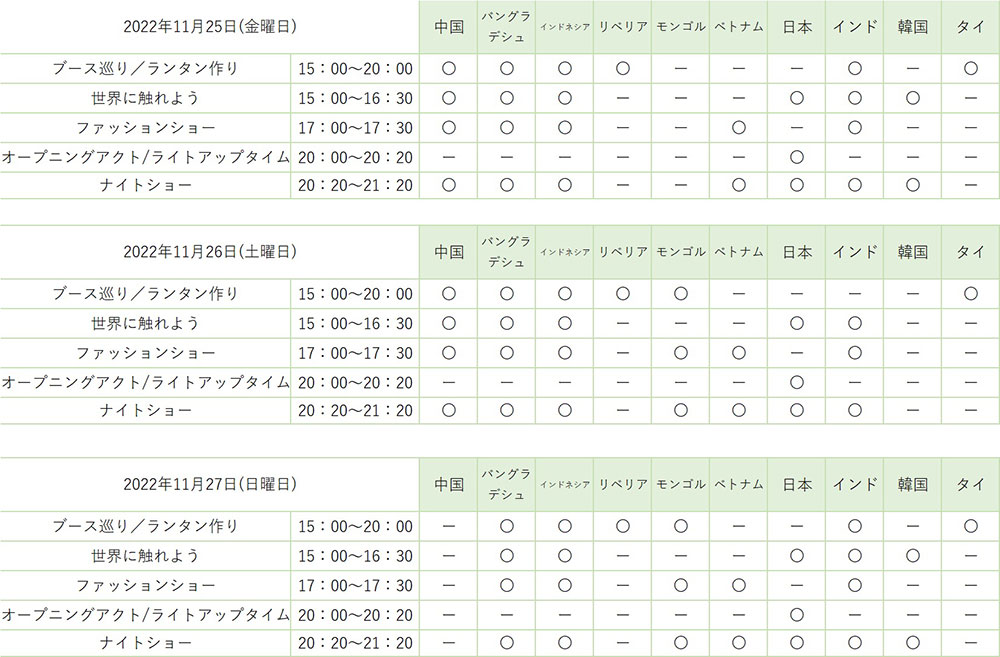Click the 2022年11月25日(金曜日) date header
The height and width of the screenshot is (657, 1000).
(209, 27)
